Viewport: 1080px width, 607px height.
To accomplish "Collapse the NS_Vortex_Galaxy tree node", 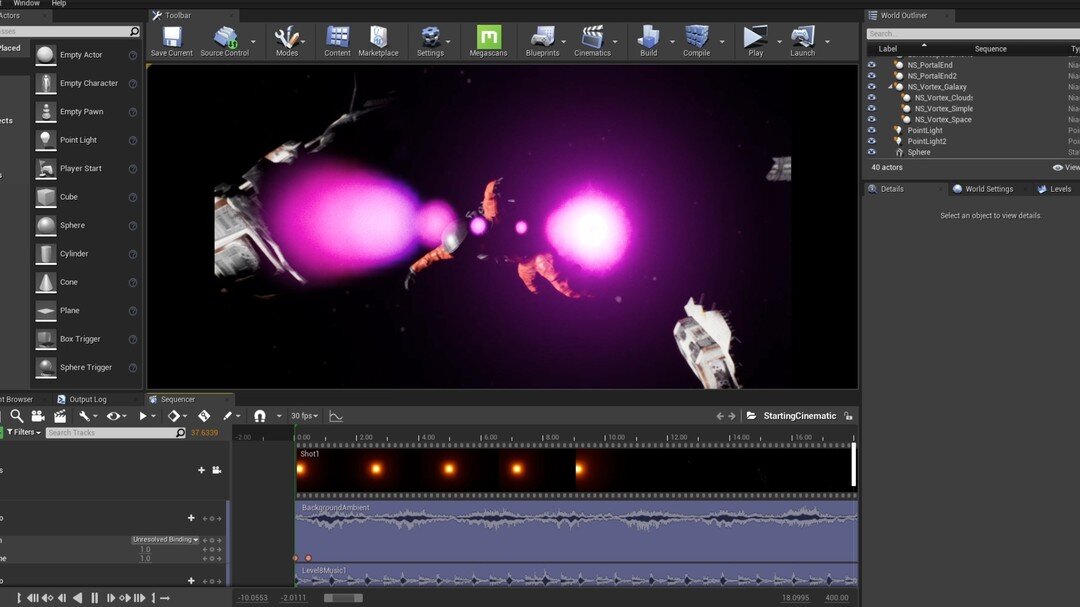I will coord(891,87).
